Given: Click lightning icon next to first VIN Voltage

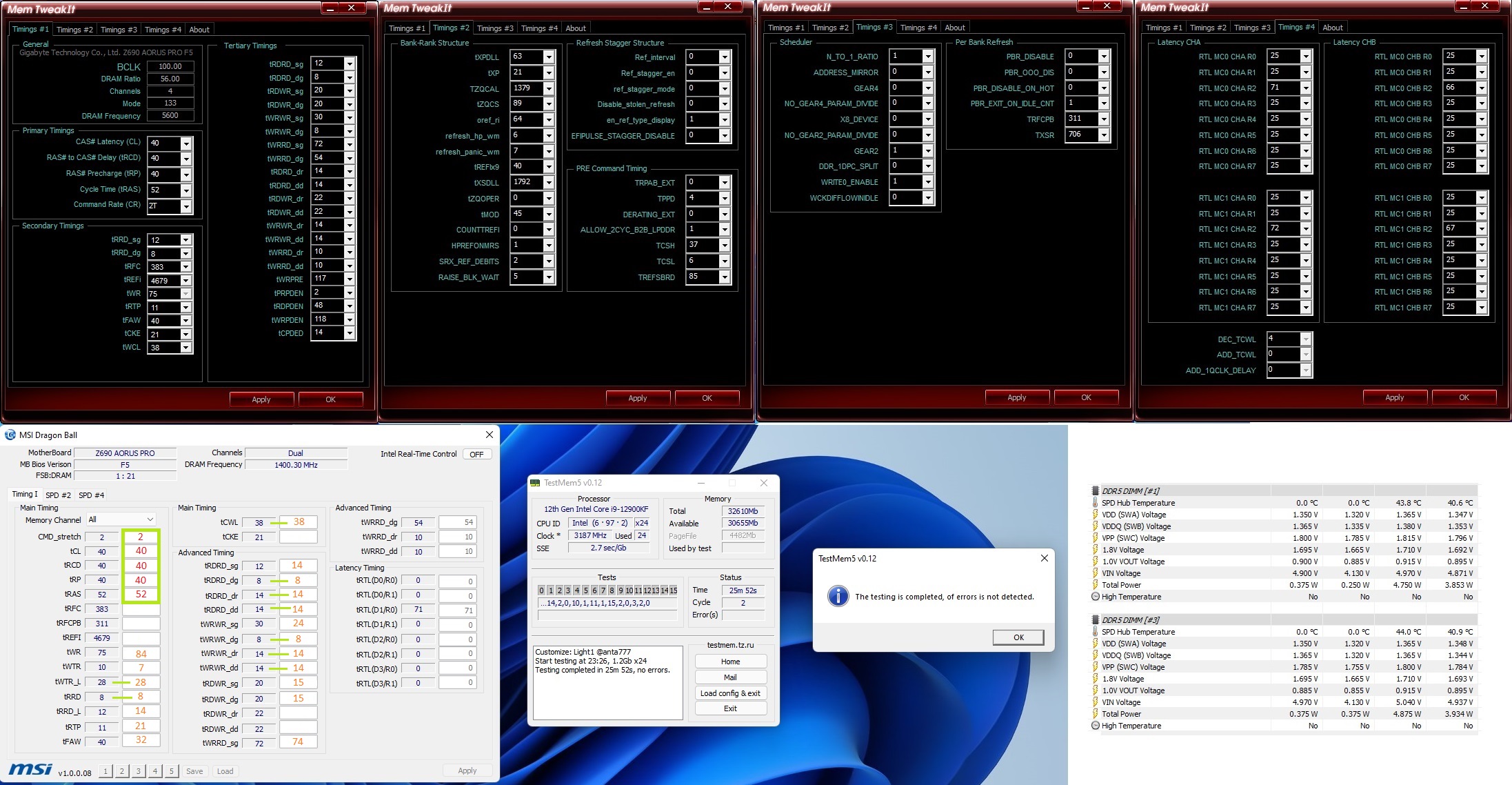Looking at the screenshot, I should tap(1096, 573).
